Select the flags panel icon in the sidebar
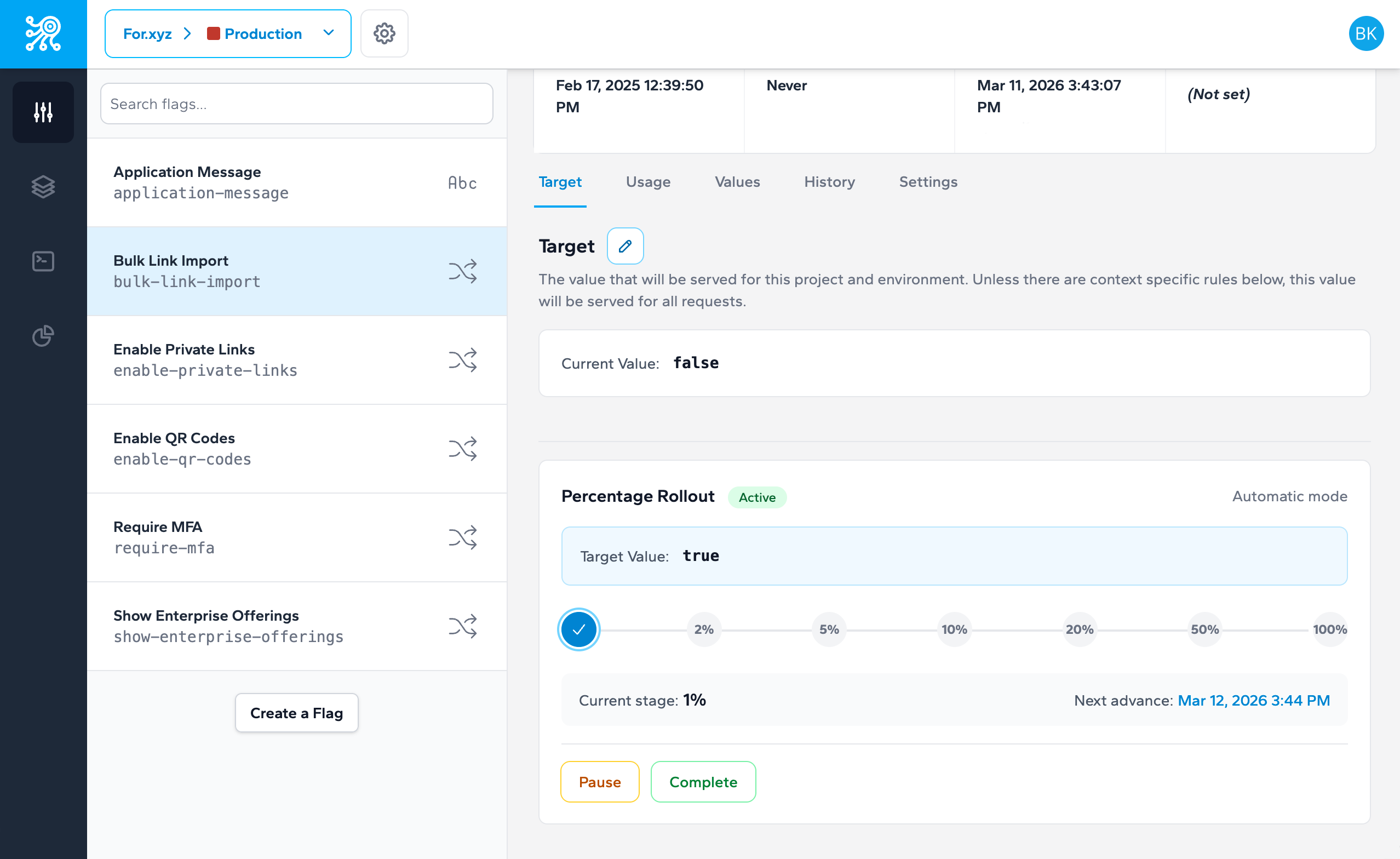Image resolution: width=1400 pixels, height=859 pixels. [43, 112]
